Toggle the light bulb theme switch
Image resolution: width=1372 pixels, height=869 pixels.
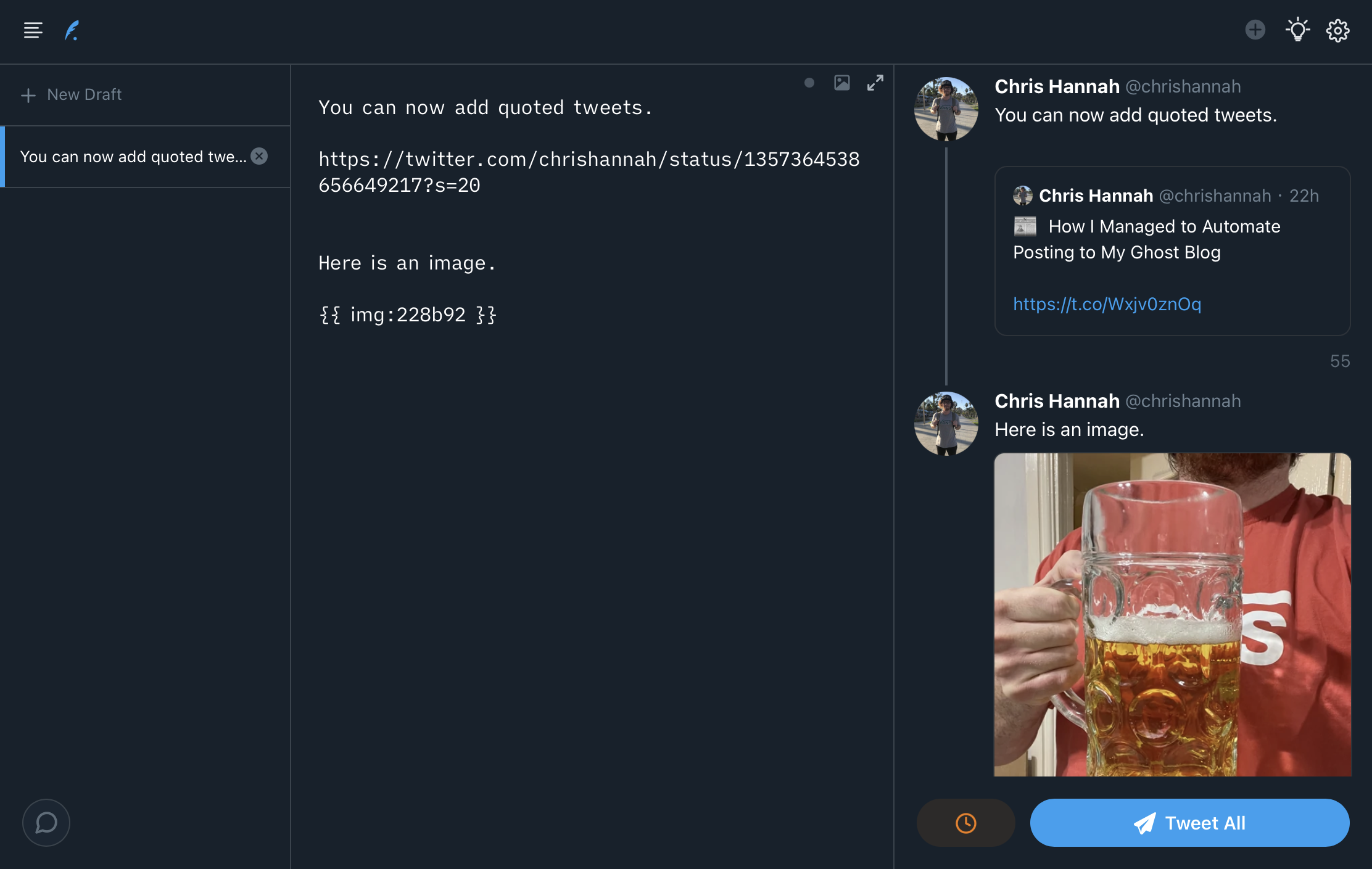point(1297,30)
